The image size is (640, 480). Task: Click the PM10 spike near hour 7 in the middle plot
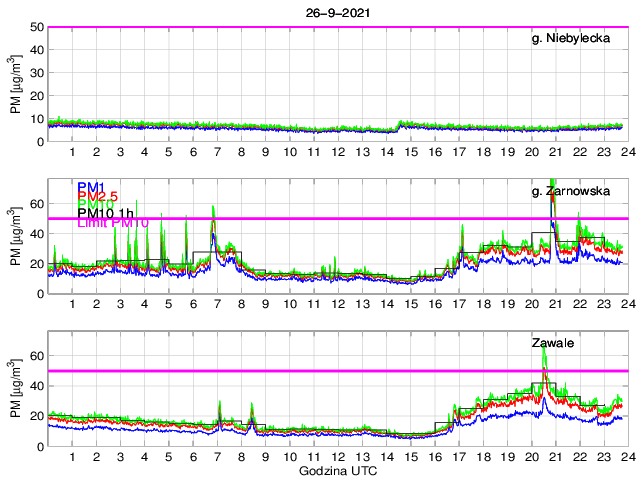coord(213,210)
